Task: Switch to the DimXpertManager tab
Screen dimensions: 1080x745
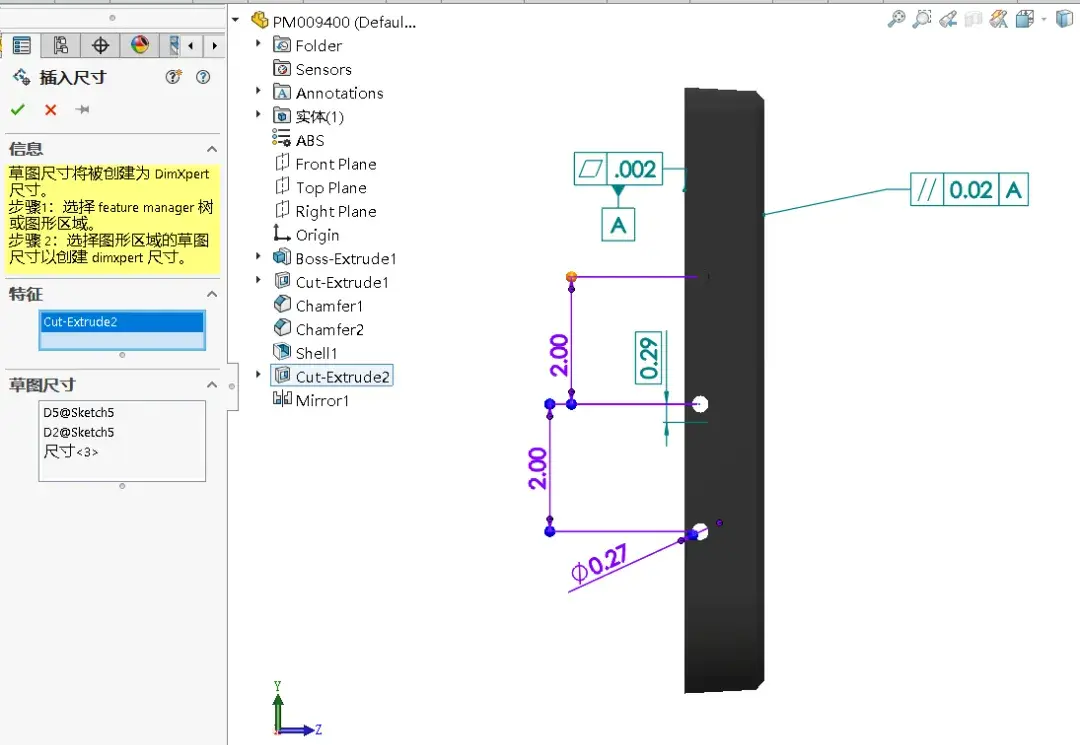Action: coord(100,45)
